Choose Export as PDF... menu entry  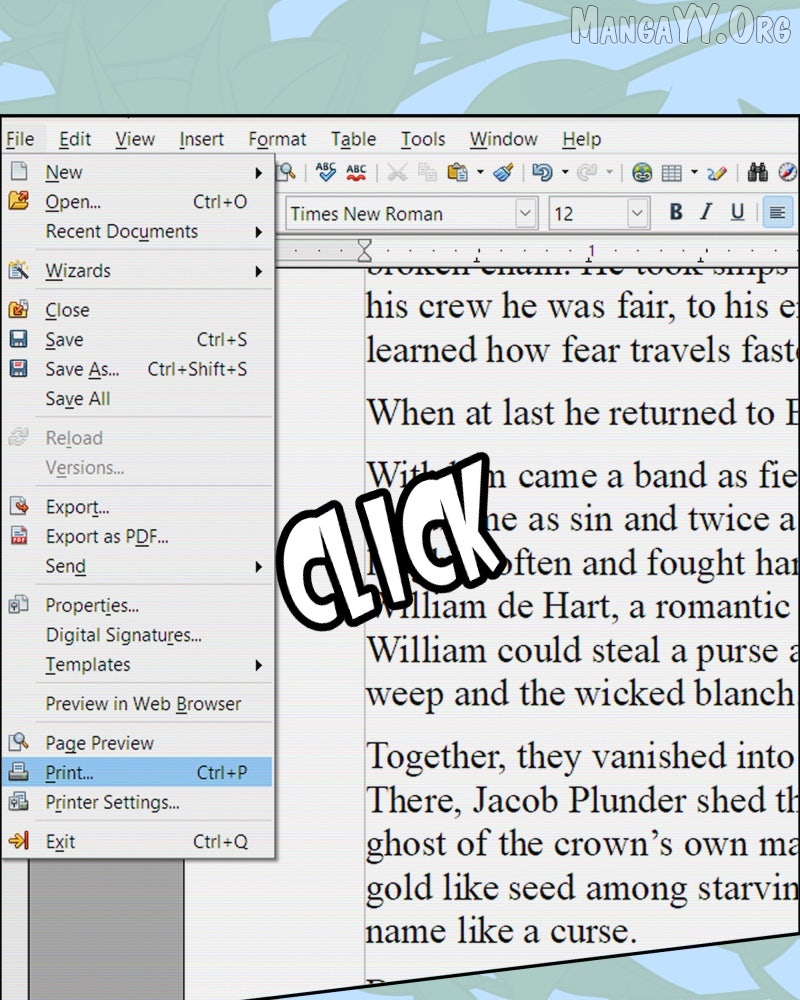point(107,537)
